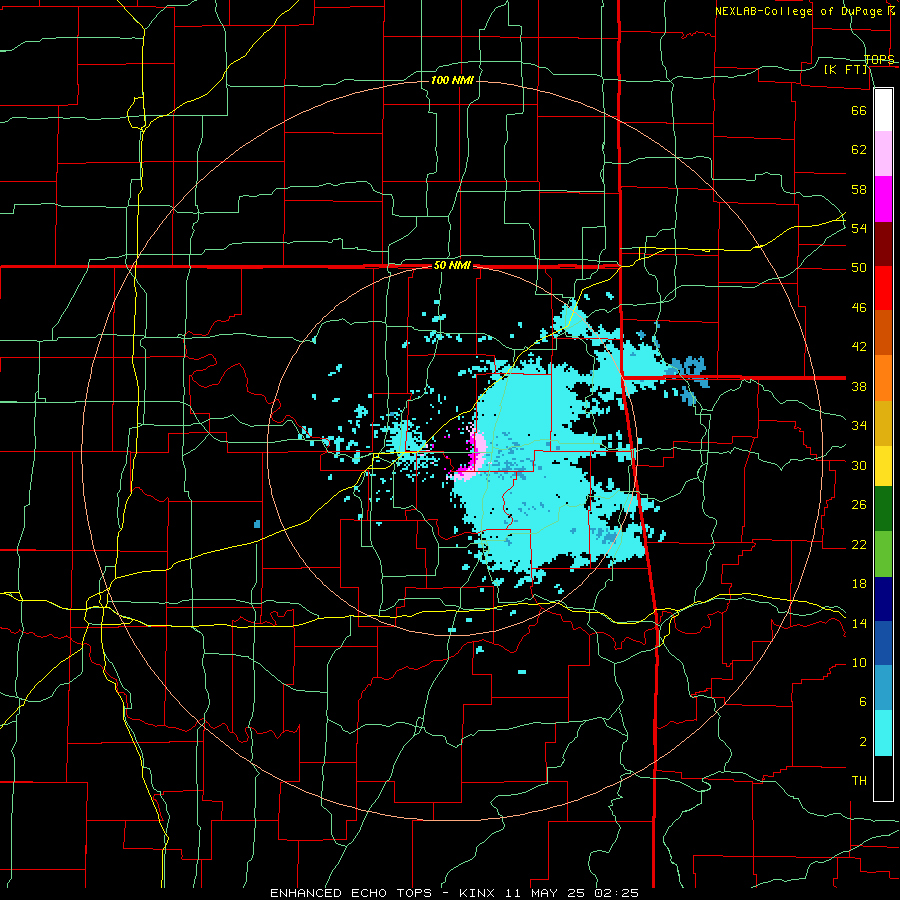Viewport: 900px width, 900px height.
Task: Click the black TH threshold legend block
Action: point(883,778)
